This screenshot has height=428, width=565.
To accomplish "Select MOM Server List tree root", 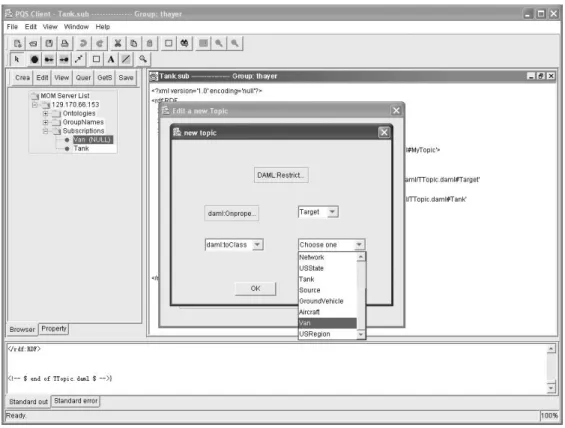I will coord(65,96).
